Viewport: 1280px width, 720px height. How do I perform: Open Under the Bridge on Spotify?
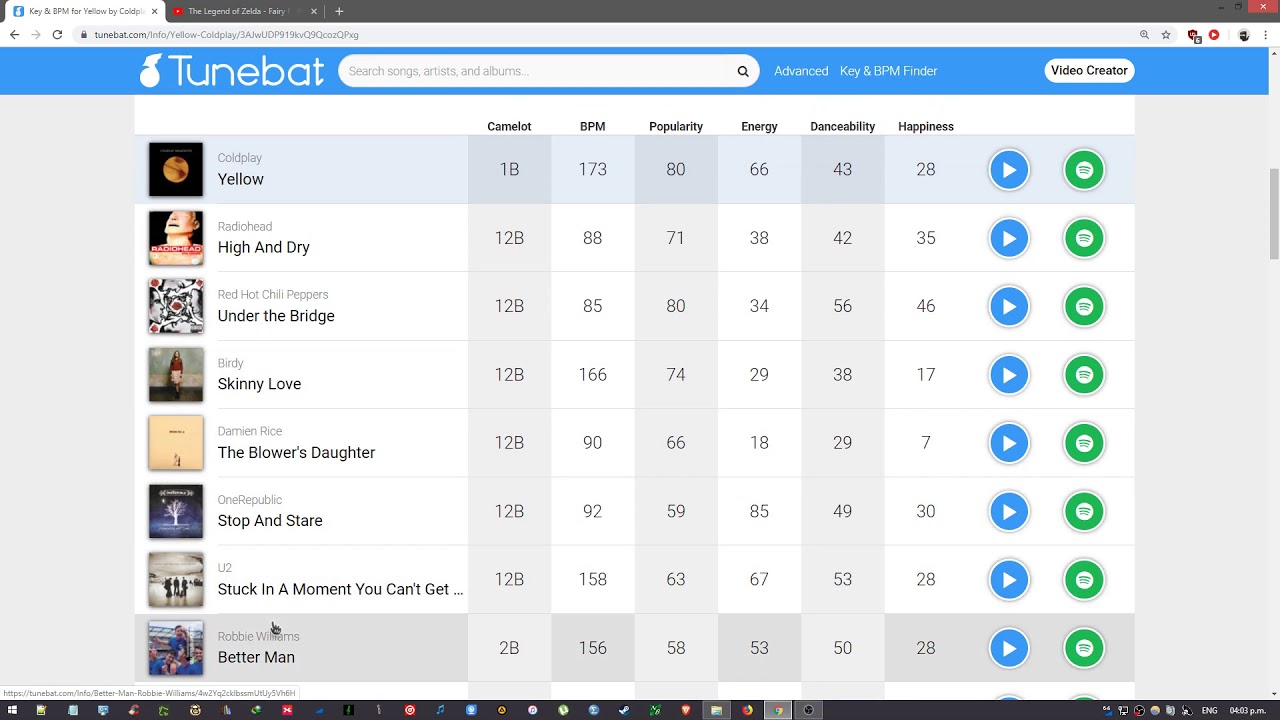pyautogui.click(x=1084, y=306)
